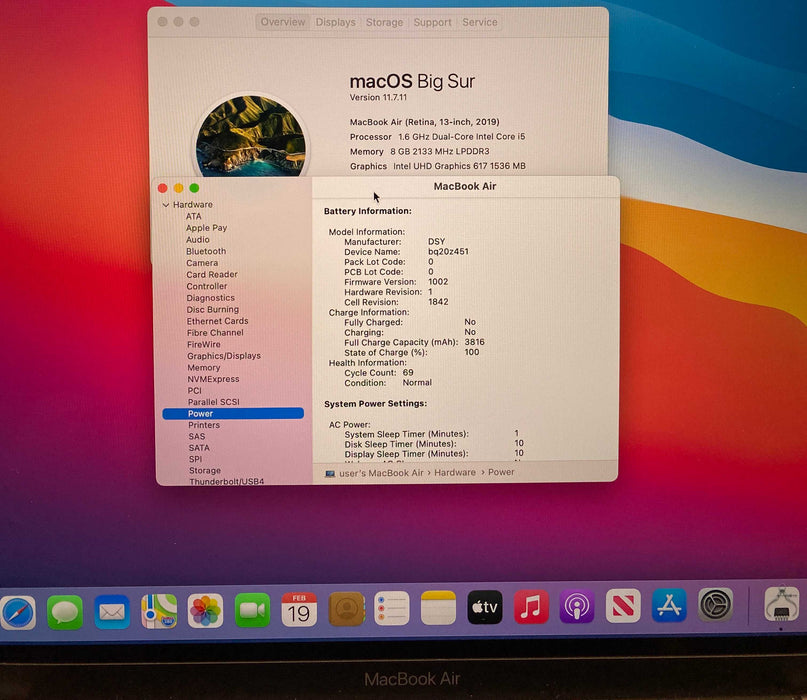Select Bluetooth in hardware list
Viewport: 807px width, 700px height.
tap(206, 251)
